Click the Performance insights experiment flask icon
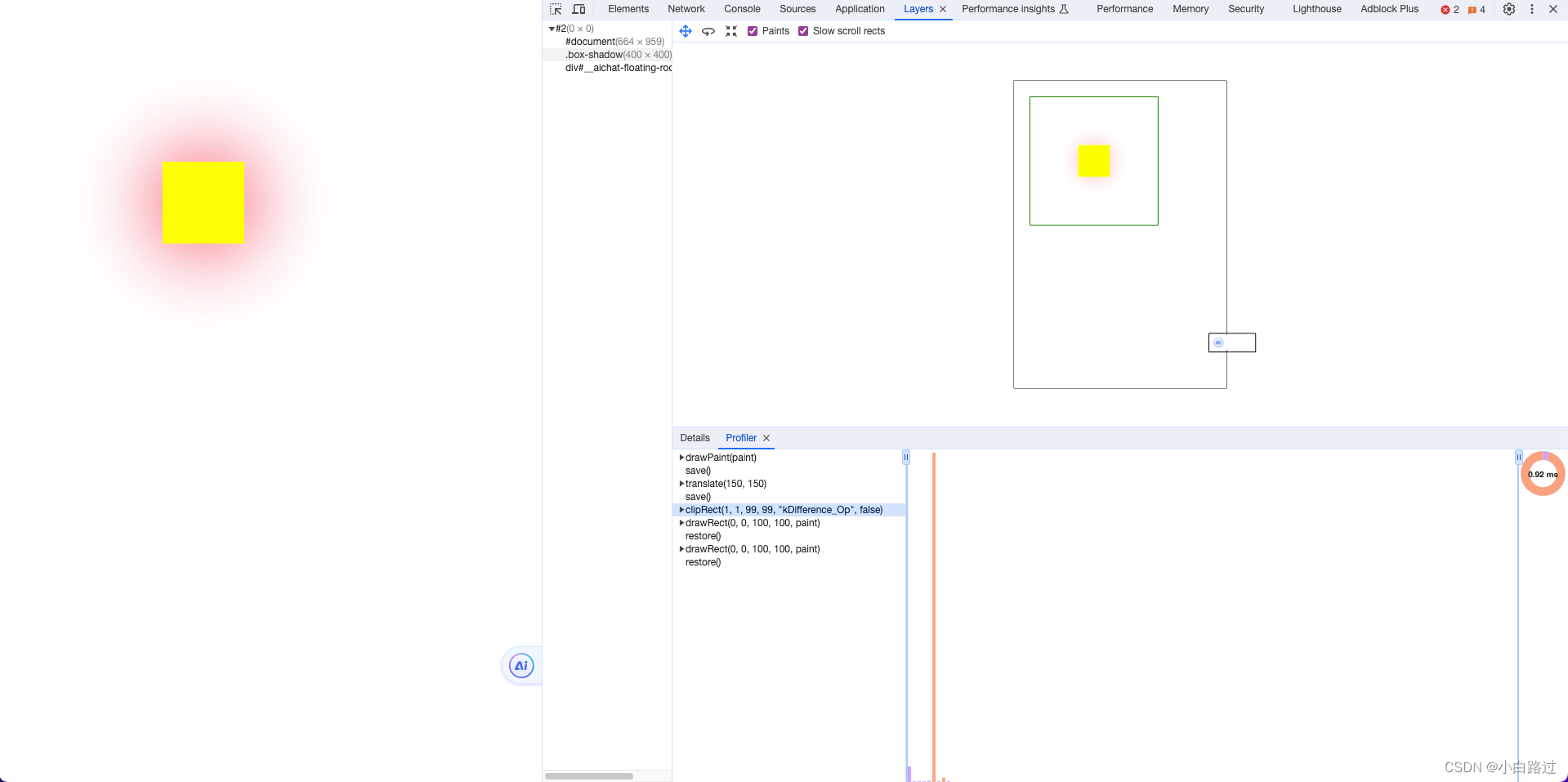This screenshot has width=1568, height=782. [1064, 9]
